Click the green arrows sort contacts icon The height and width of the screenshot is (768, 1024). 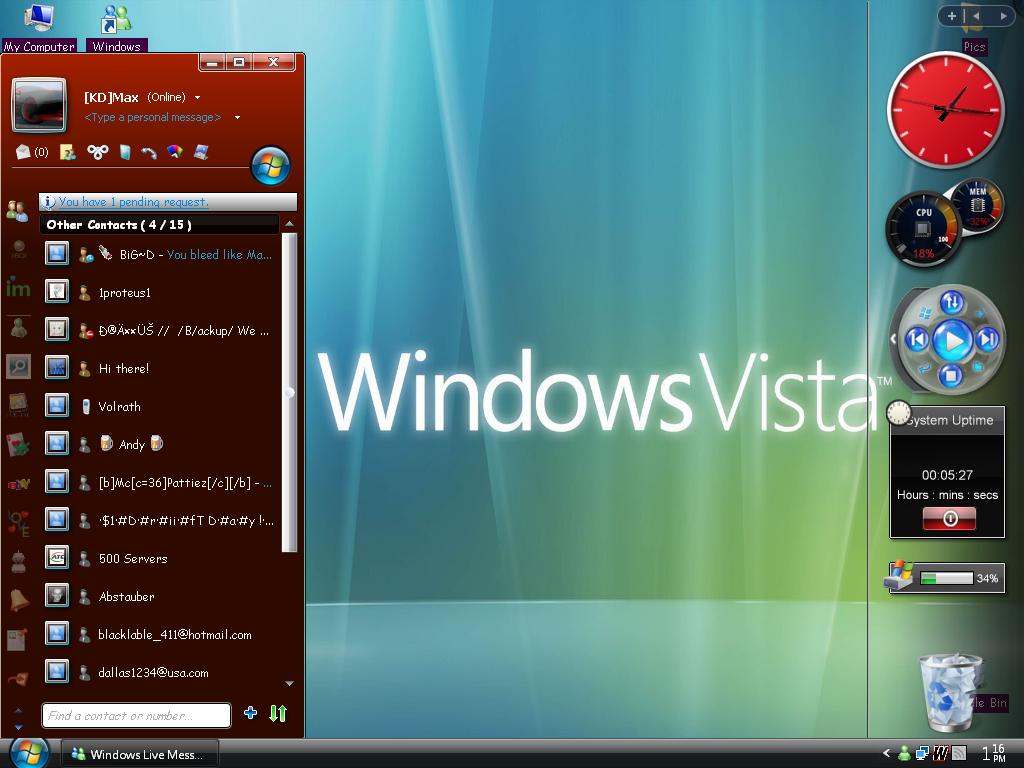[278, 713]
